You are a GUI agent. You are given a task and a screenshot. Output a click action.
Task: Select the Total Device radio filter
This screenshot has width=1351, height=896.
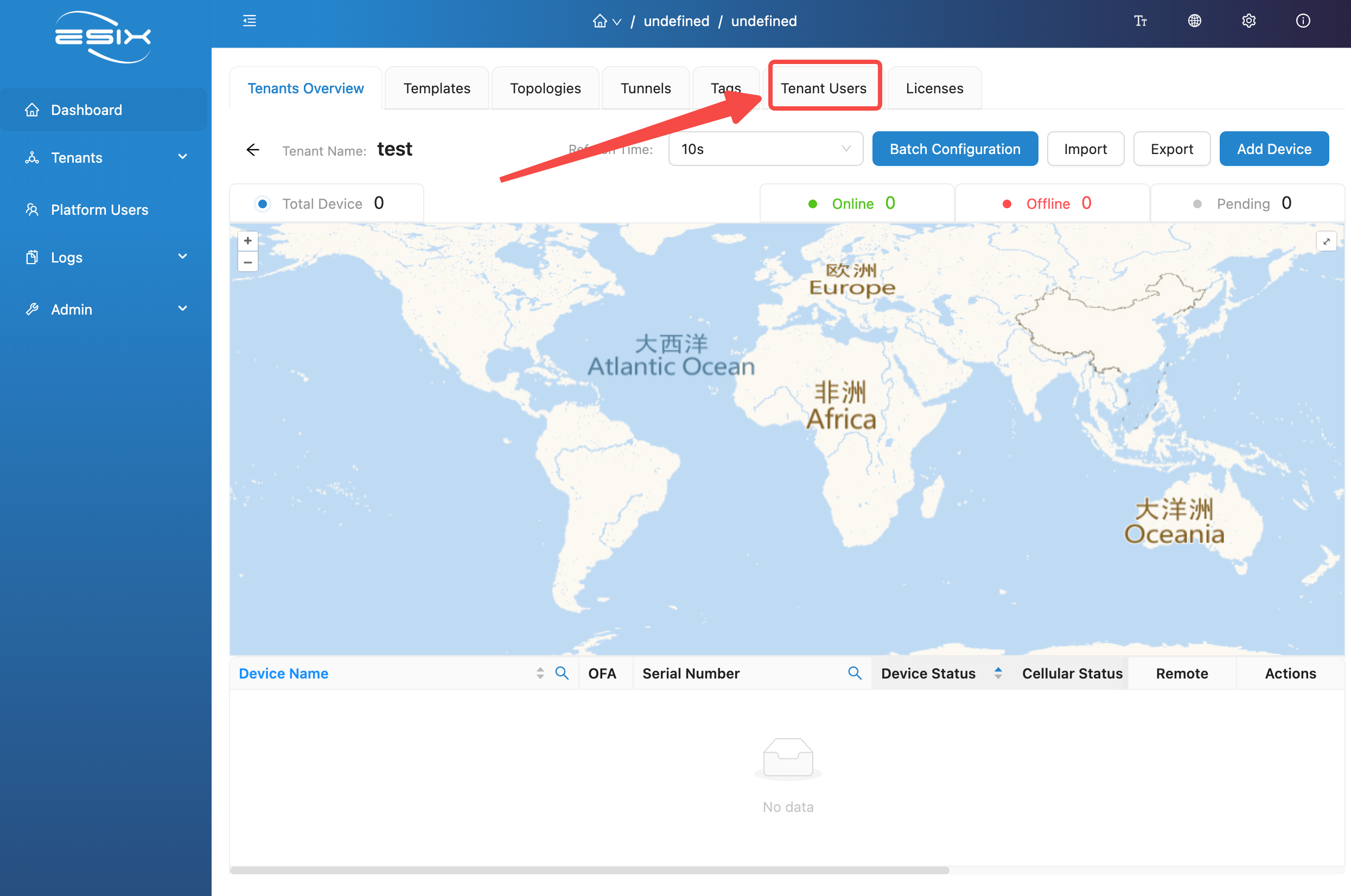(262, 204)
